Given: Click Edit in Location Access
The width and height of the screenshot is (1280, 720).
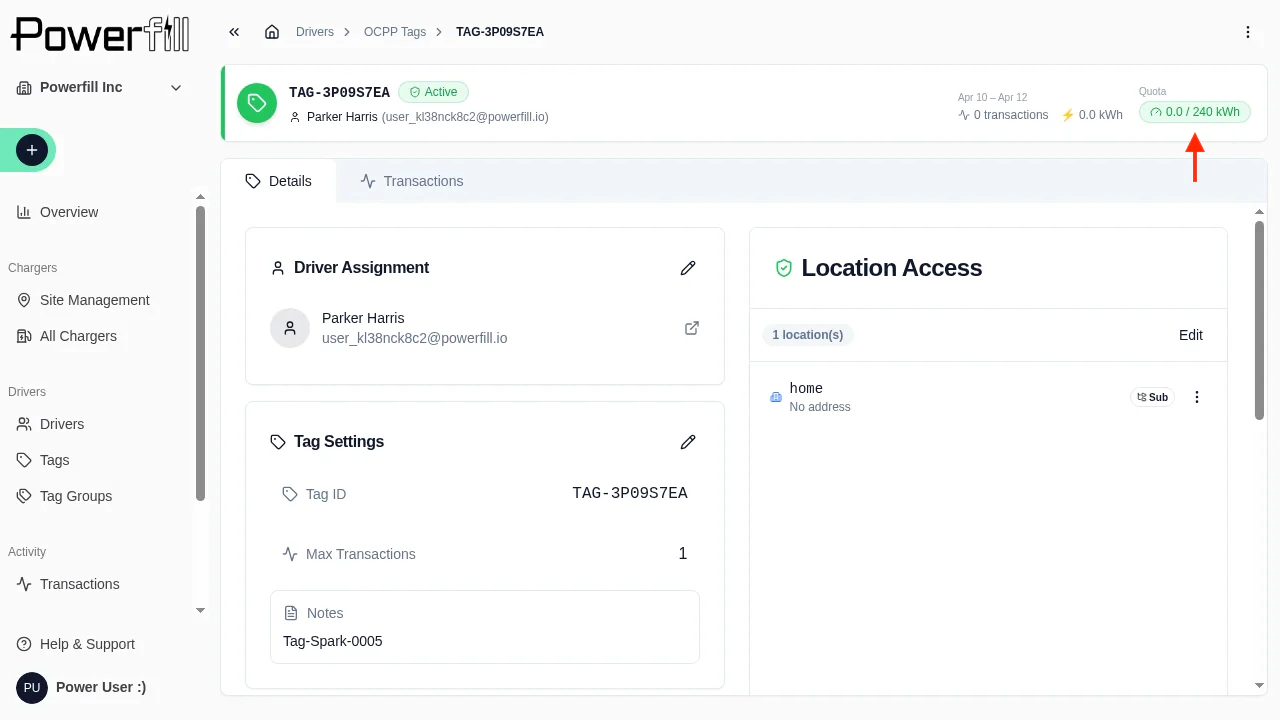Looking at the screenshot, I should click(x=1191, y=335).
